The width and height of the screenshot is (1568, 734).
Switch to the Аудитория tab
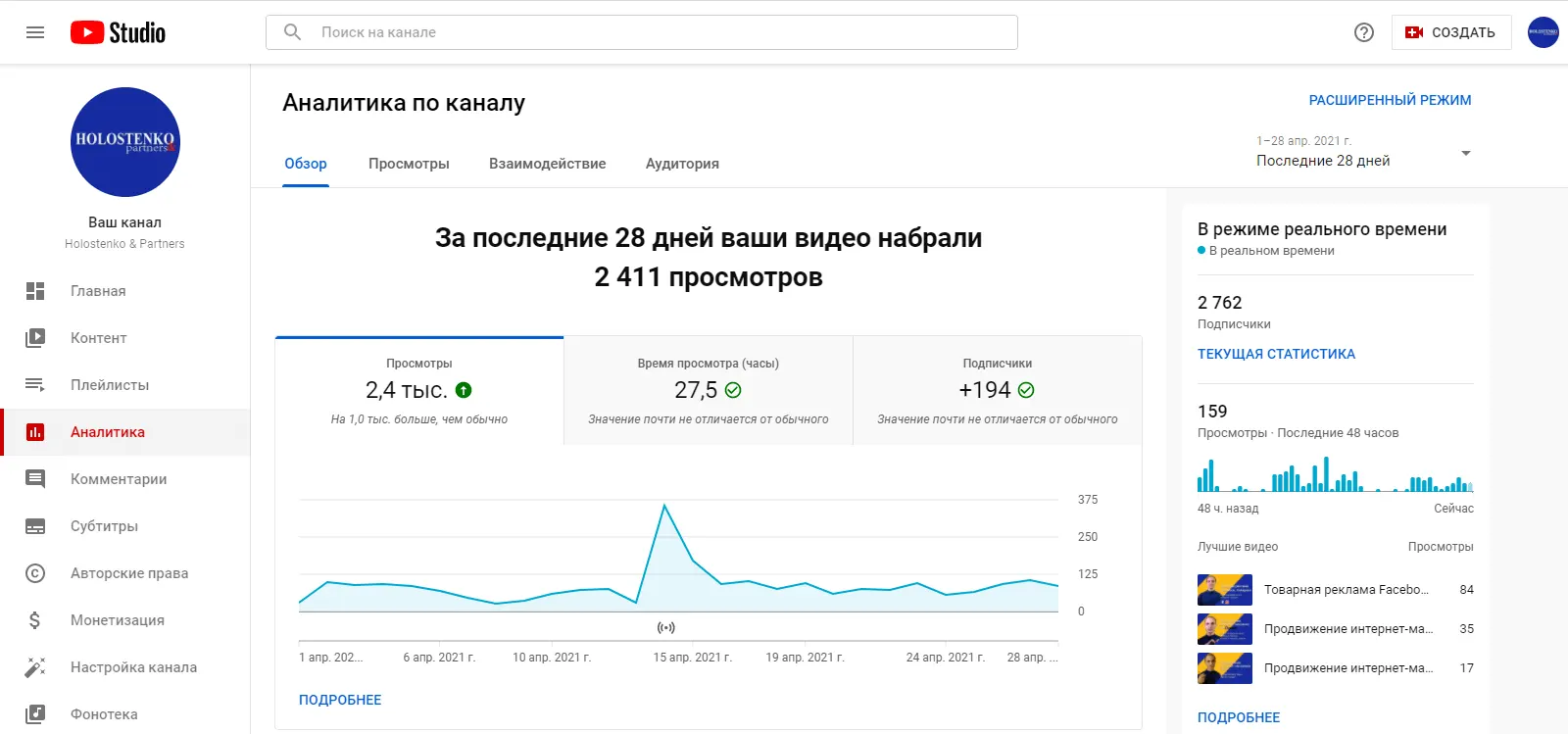pyautogui.click(x=682, y=164)
